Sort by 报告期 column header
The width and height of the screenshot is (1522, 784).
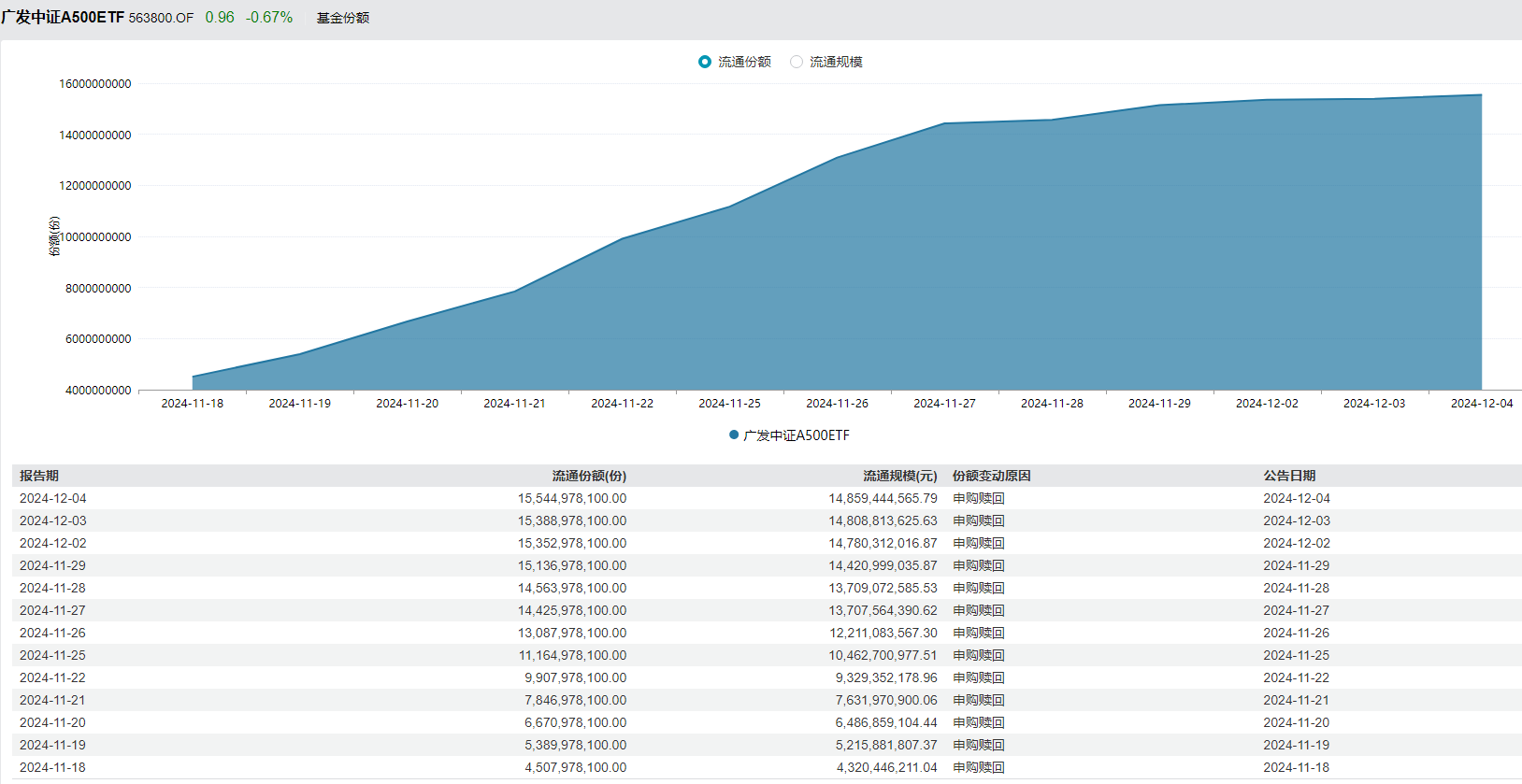click(x=39, y=476)
